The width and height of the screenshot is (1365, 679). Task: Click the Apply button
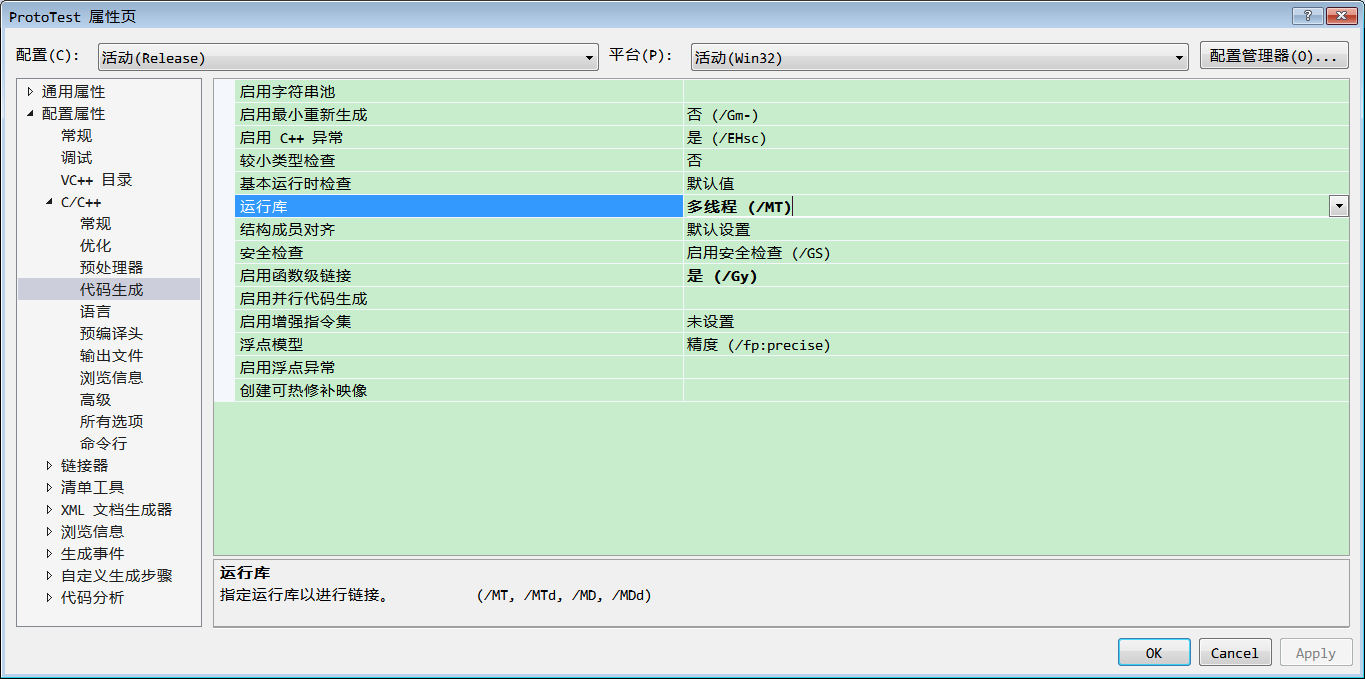click(1316, 653)
